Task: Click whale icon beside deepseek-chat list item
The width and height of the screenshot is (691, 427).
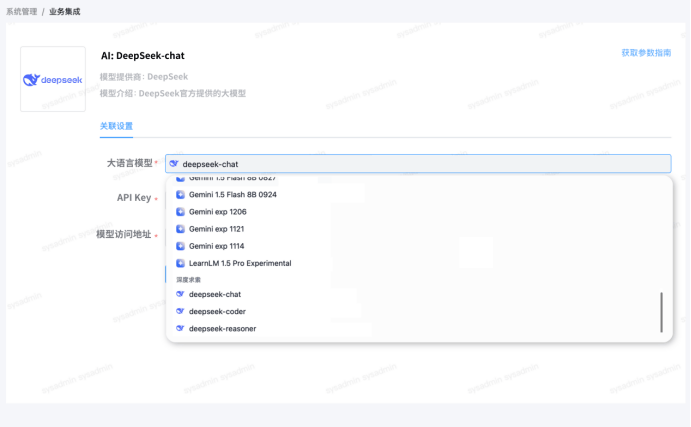Action: tap(180, 294)
